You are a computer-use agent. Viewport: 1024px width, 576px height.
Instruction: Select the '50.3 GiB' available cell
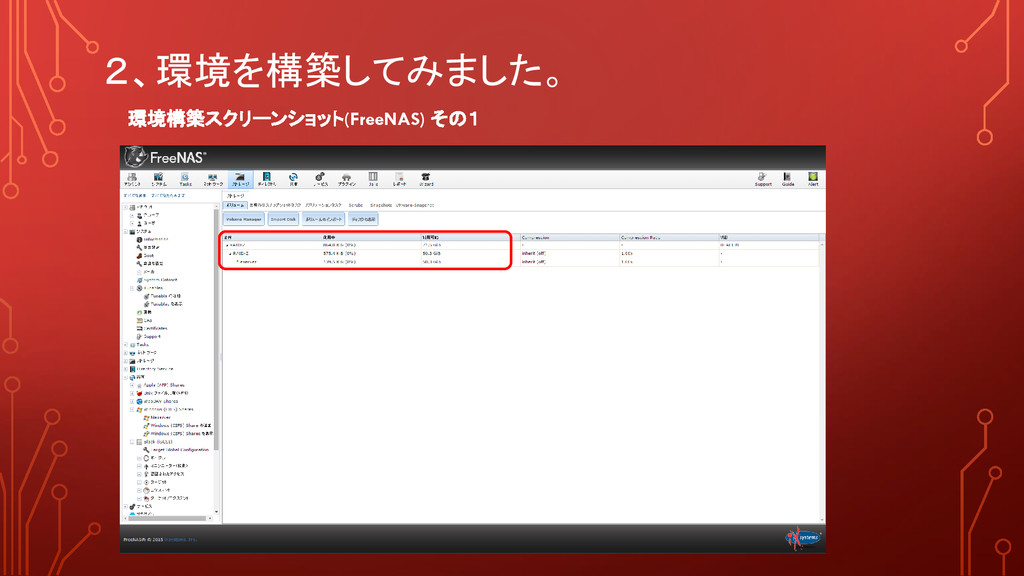[432, 253]
